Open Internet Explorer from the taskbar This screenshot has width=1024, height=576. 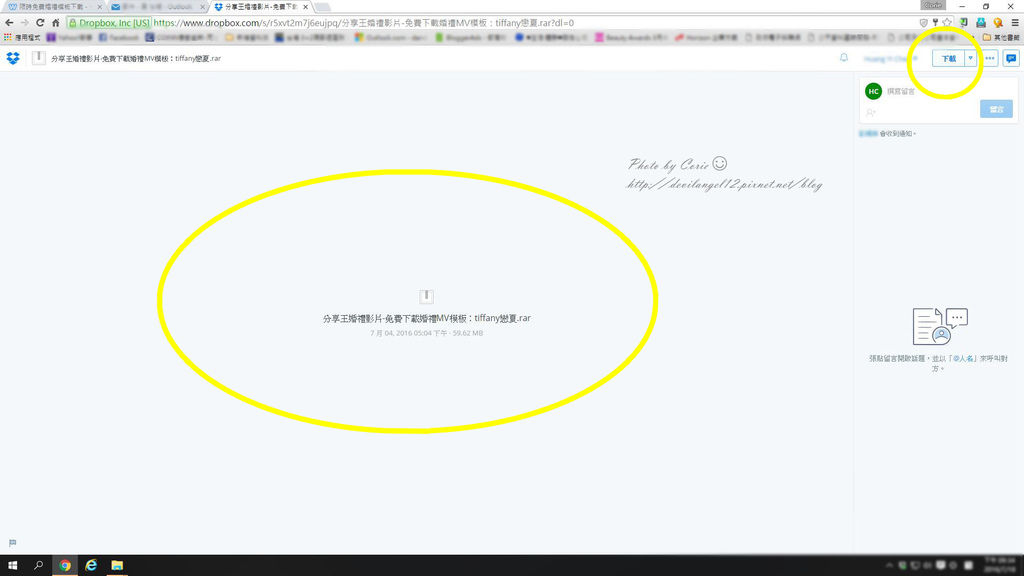pyautogui.click(x=91, y=565)
